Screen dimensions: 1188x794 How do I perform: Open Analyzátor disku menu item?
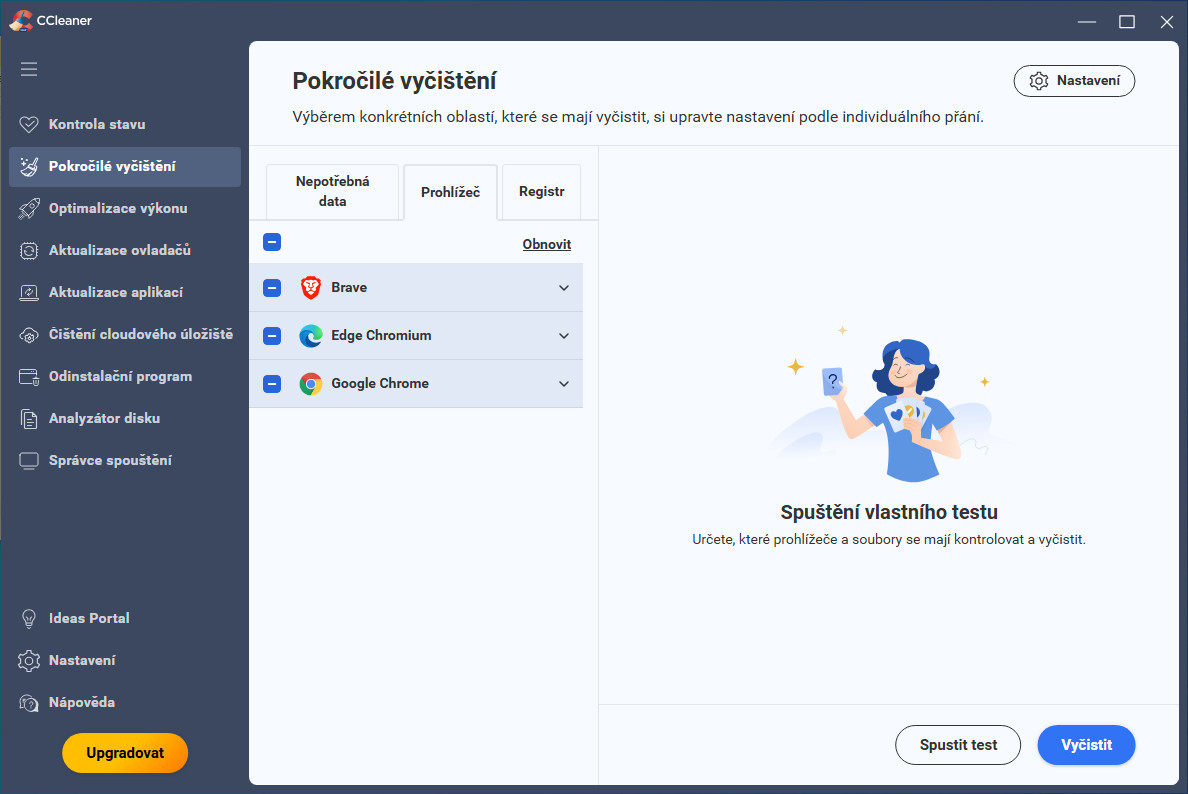125,418
